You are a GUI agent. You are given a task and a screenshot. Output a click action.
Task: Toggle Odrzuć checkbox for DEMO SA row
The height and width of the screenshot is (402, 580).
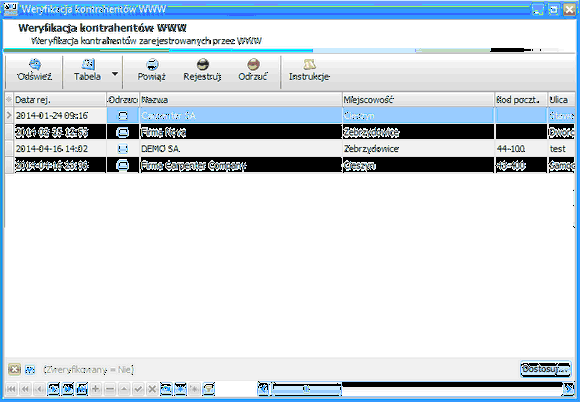point(123,149)
